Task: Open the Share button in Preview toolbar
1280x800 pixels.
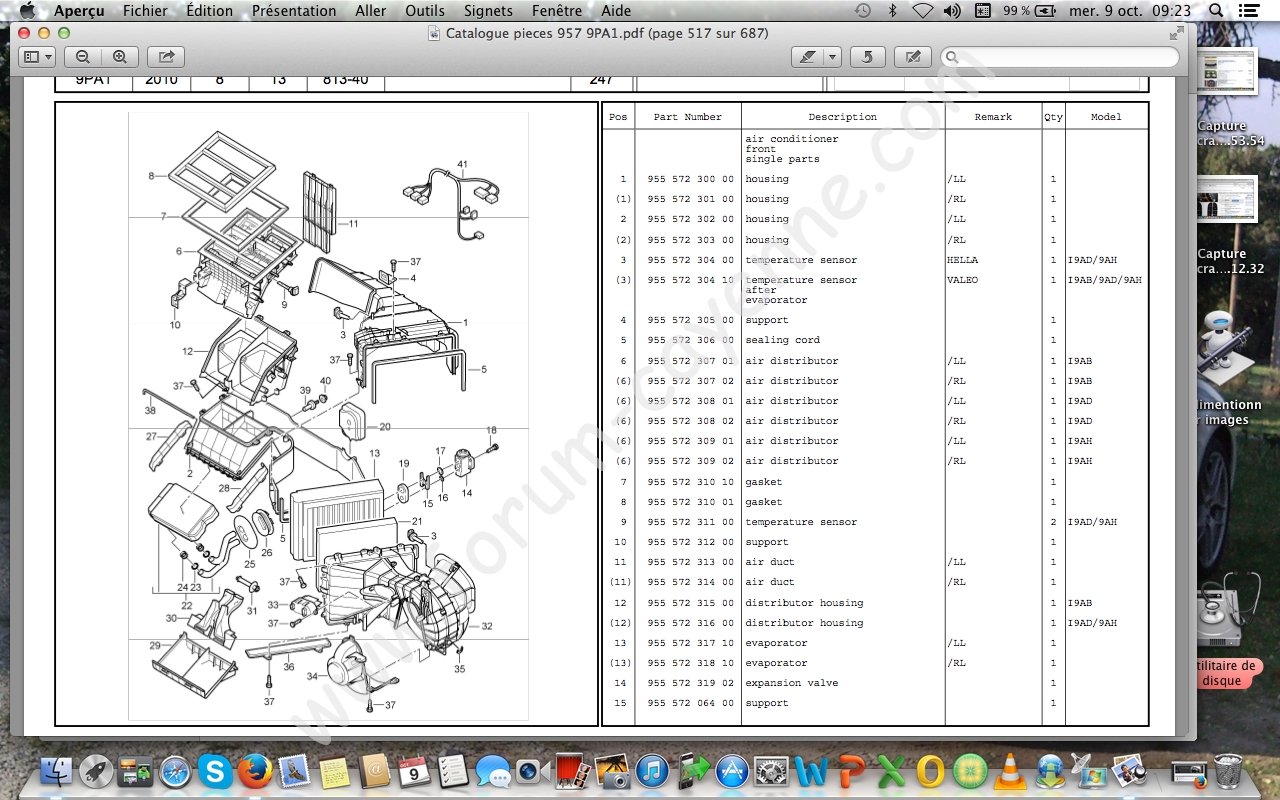Action: 166,57
